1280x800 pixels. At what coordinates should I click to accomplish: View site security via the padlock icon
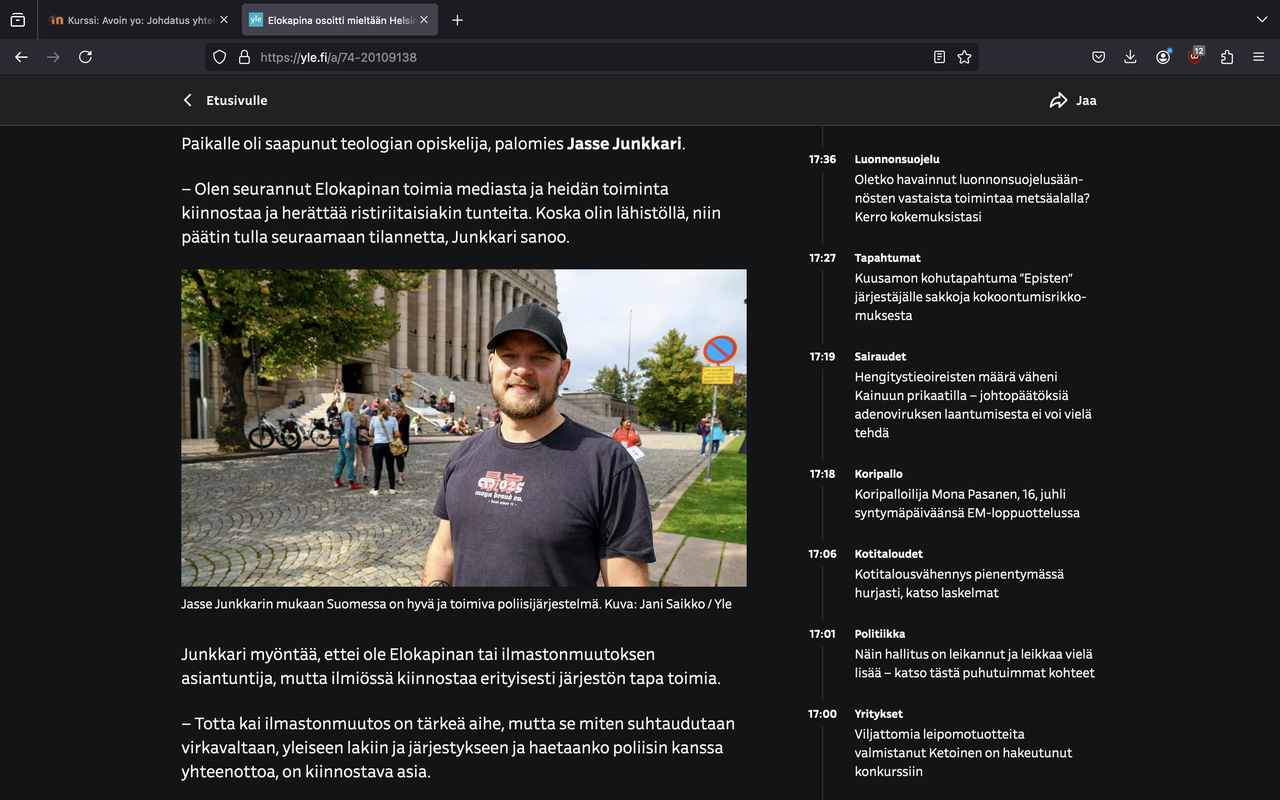point(244,57)
